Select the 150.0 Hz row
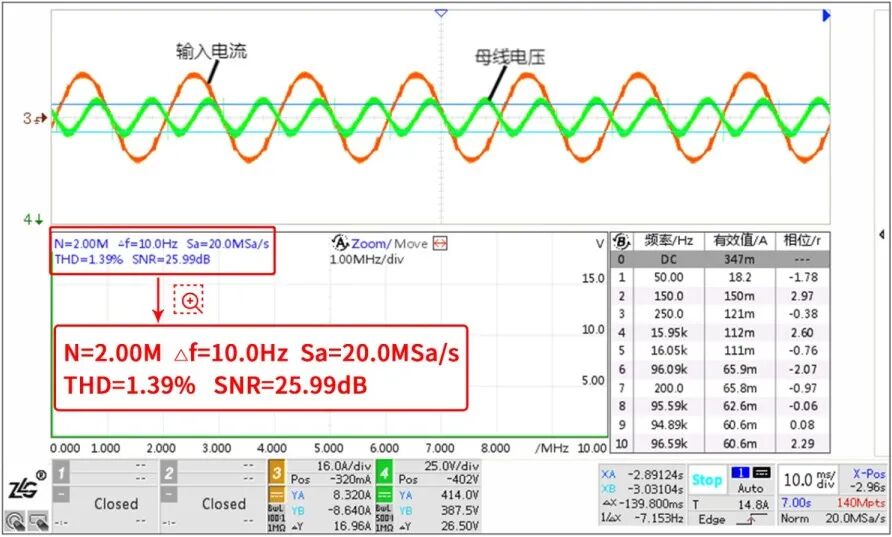892x537 pixels. tap(721, 296)
